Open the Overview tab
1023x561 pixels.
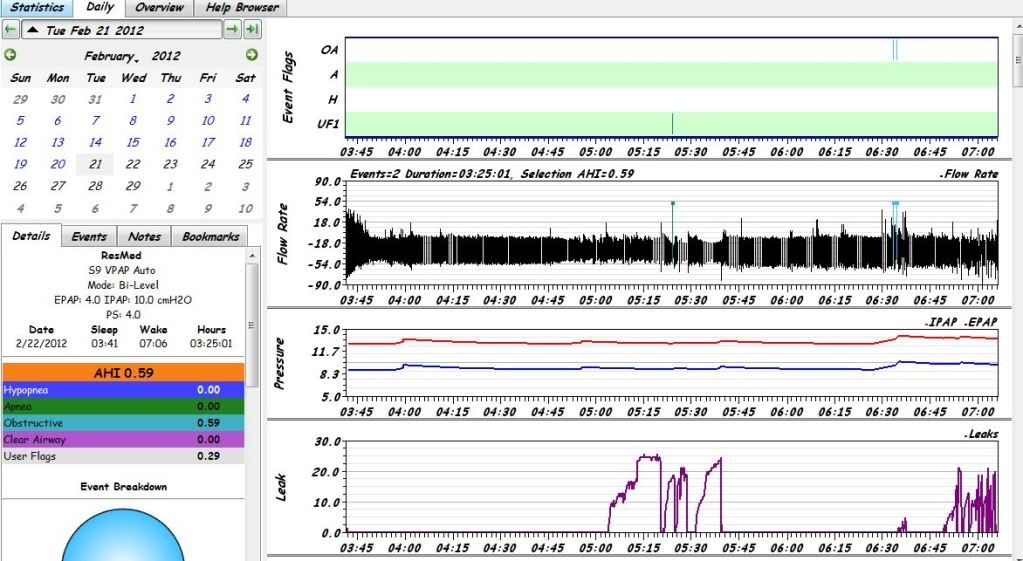pos(160,8)
